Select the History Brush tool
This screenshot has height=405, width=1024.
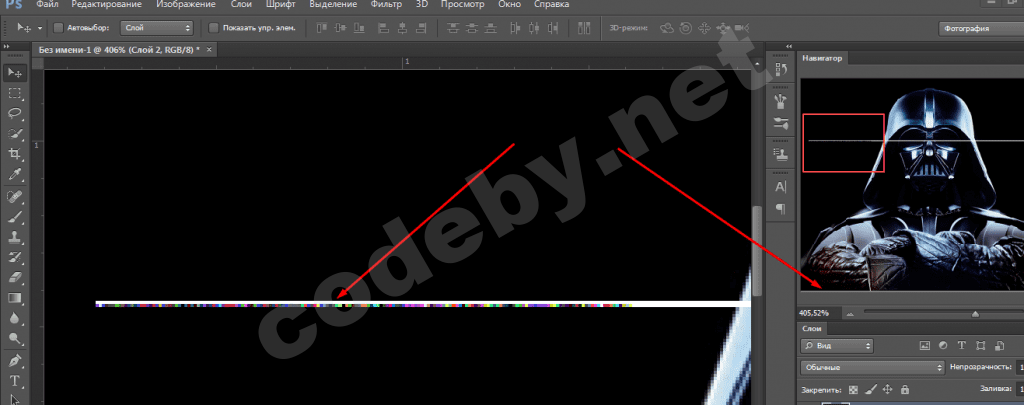coord(14,257)
